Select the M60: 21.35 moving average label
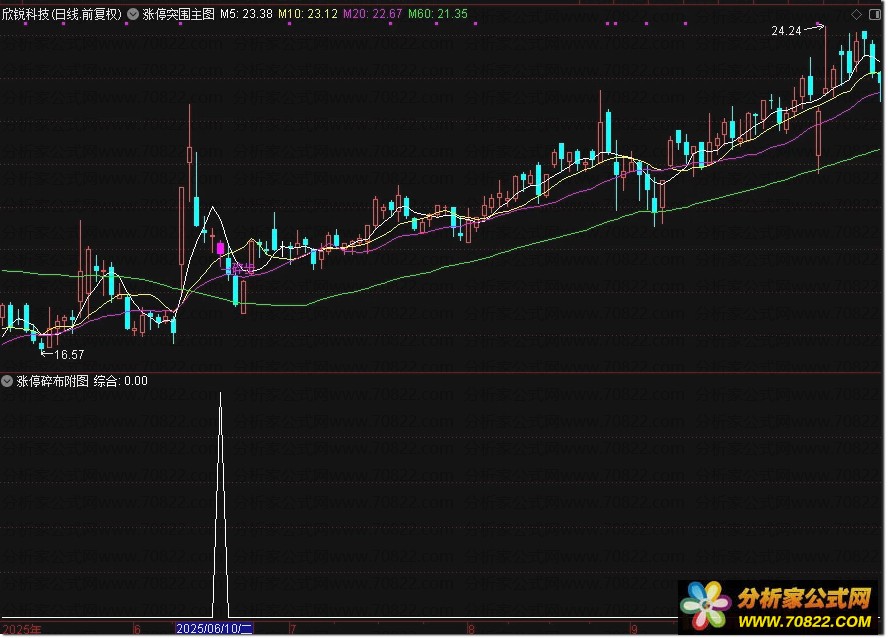This screenshot has height=638, width=888. [438, 14]
